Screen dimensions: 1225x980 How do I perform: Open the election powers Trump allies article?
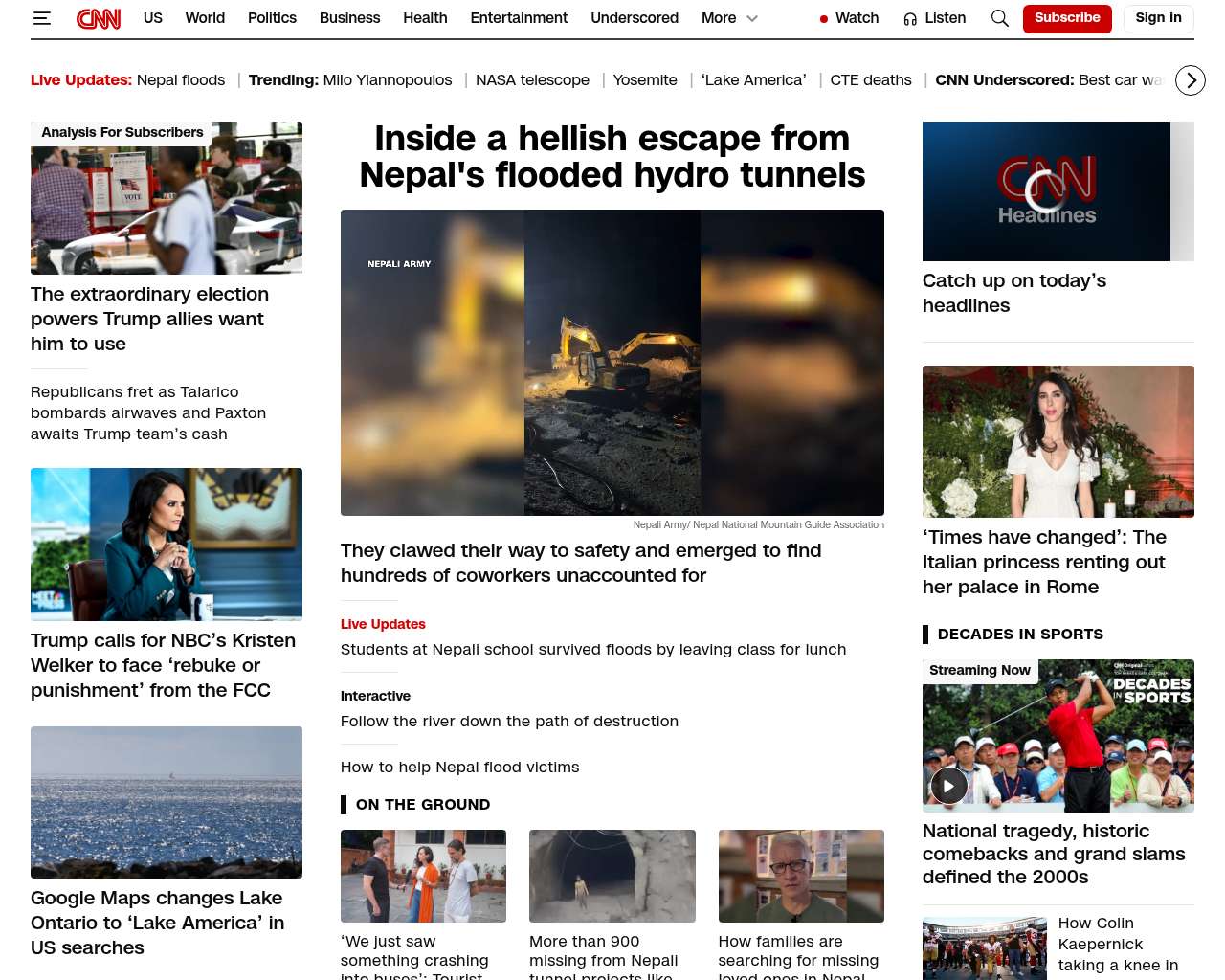tap(149, 319)
